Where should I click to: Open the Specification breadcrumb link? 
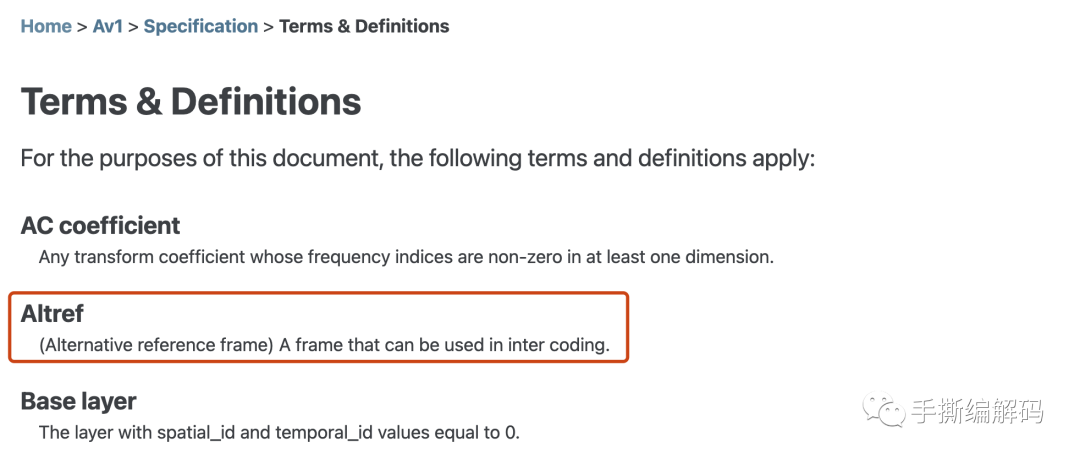200,27
